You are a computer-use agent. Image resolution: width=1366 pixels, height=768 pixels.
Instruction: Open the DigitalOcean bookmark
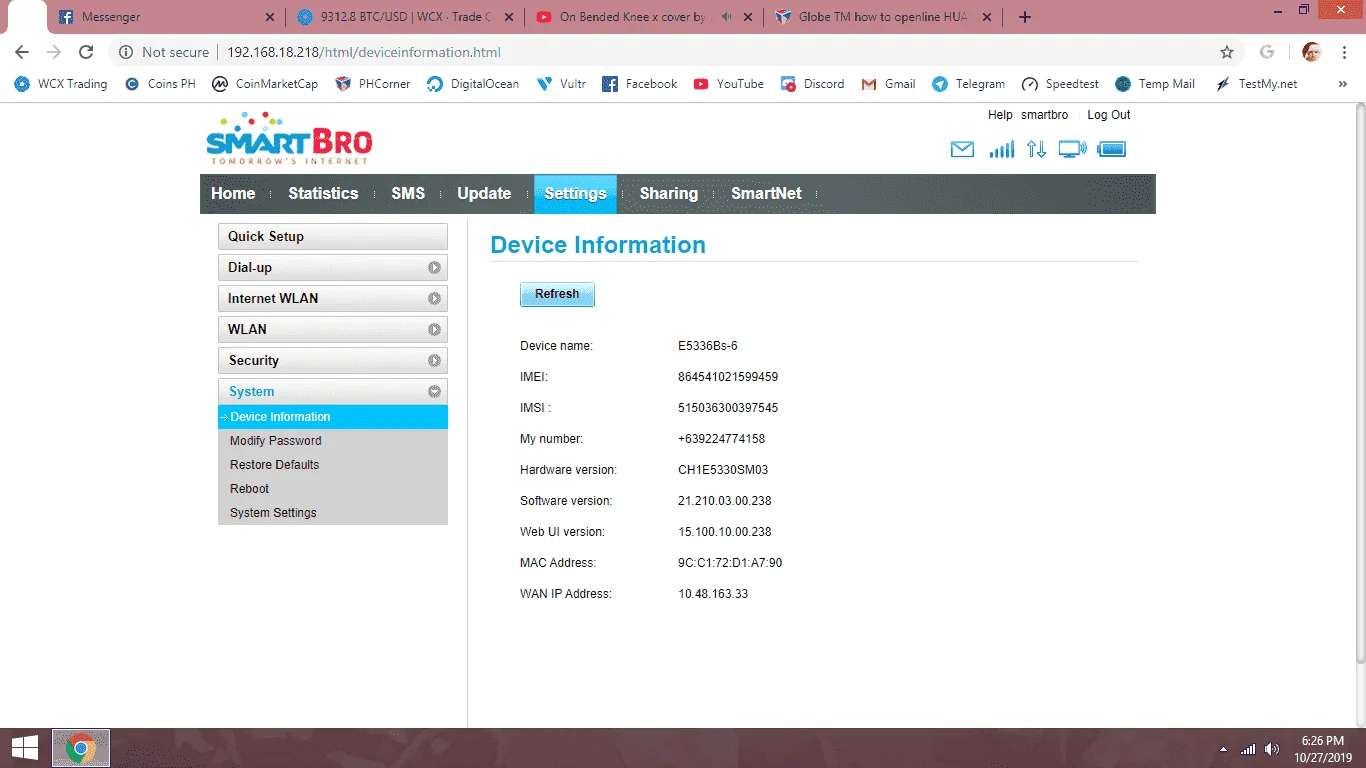tap(473, 84)
